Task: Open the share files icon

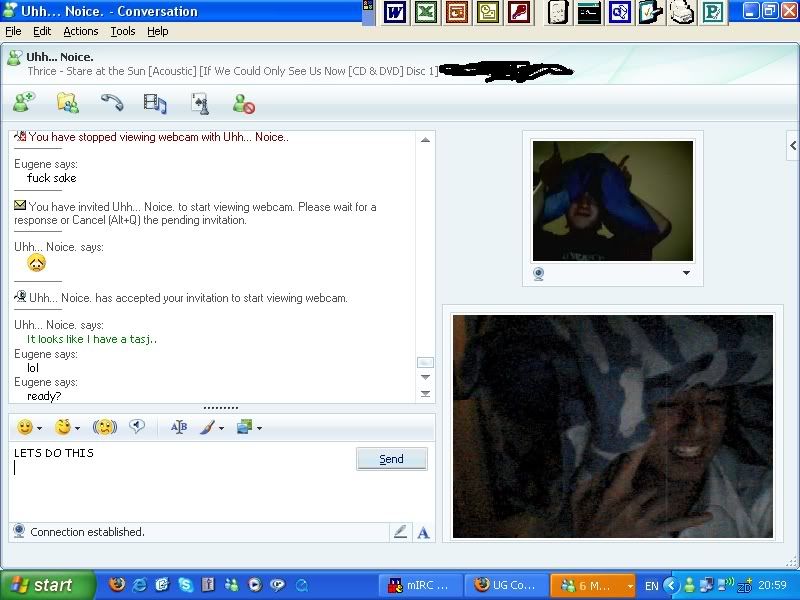Action: [68, 103]
